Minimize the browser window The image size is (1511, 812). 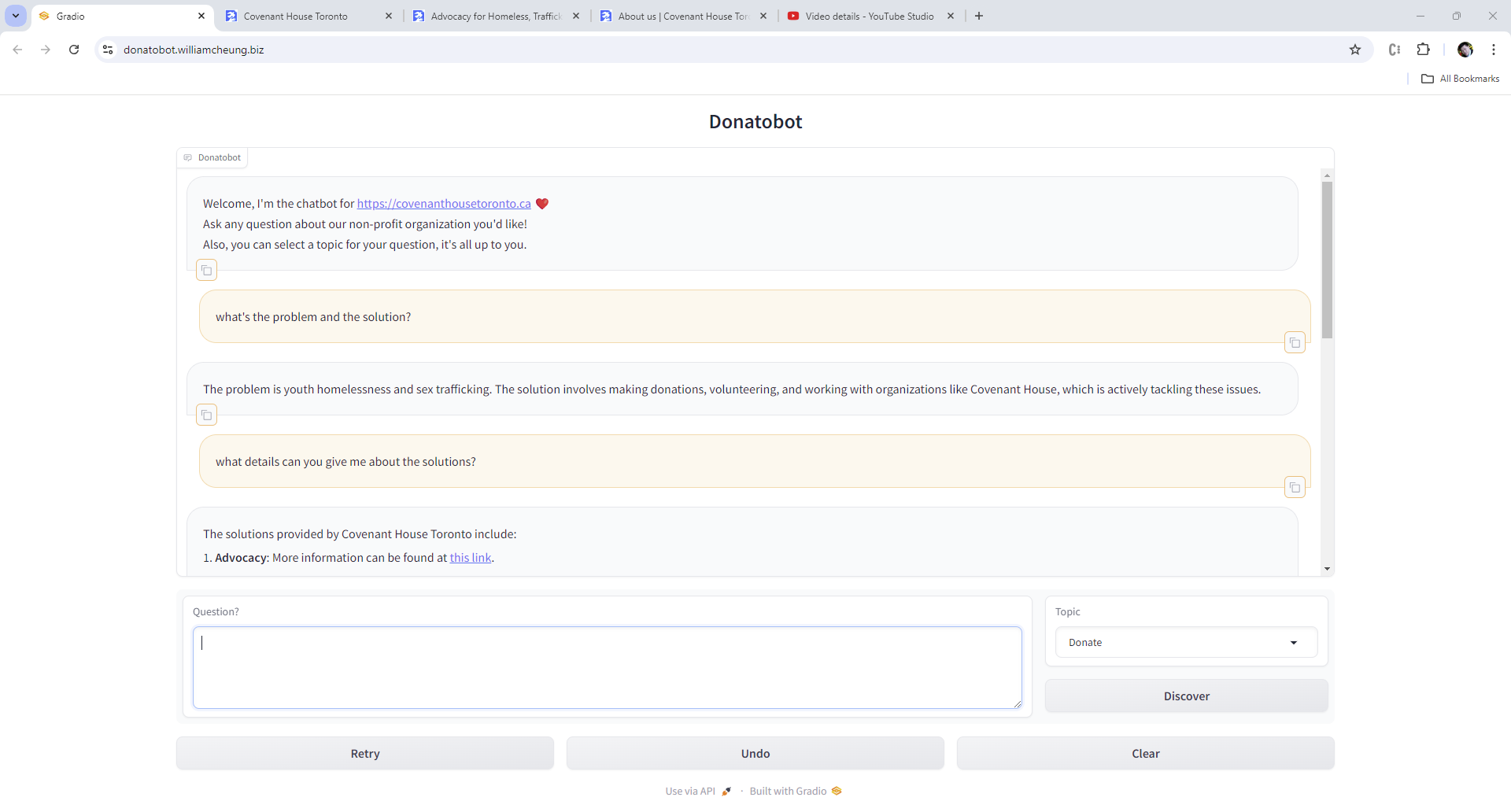click(x=1420, y=16)
